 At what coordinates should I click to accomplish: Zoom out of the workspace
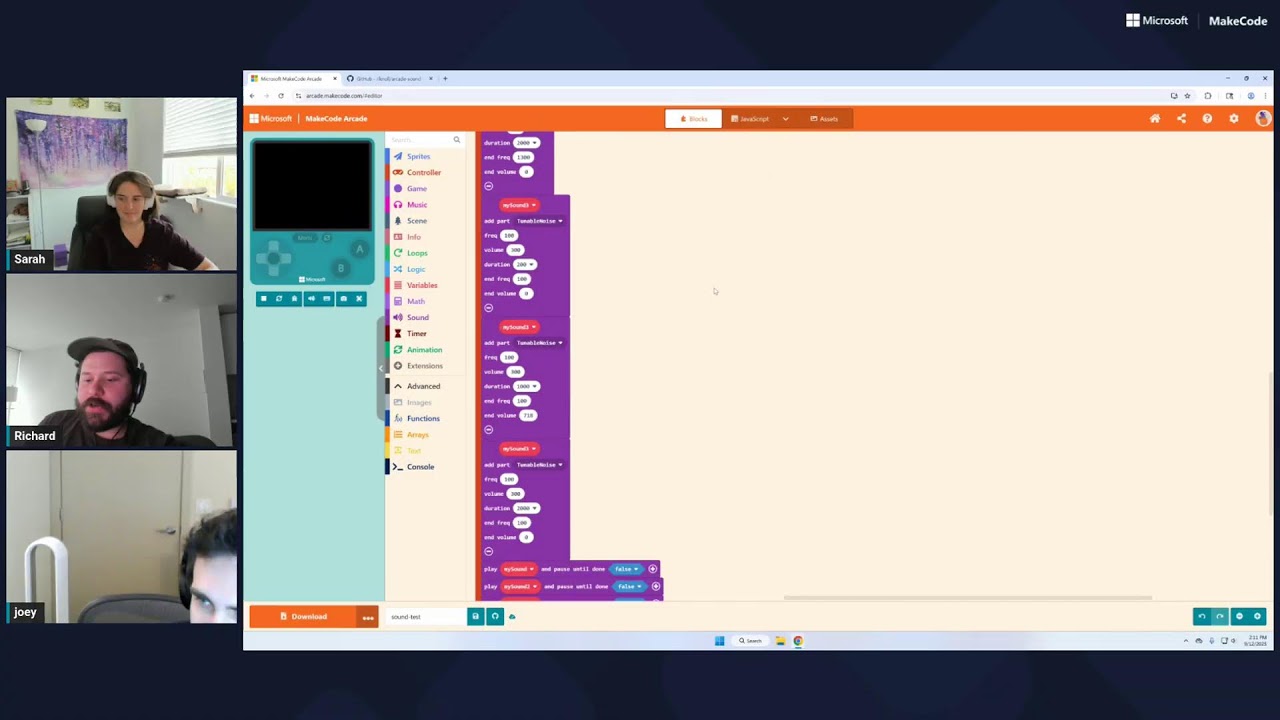pyautogui.click(x=1239, y=616)
